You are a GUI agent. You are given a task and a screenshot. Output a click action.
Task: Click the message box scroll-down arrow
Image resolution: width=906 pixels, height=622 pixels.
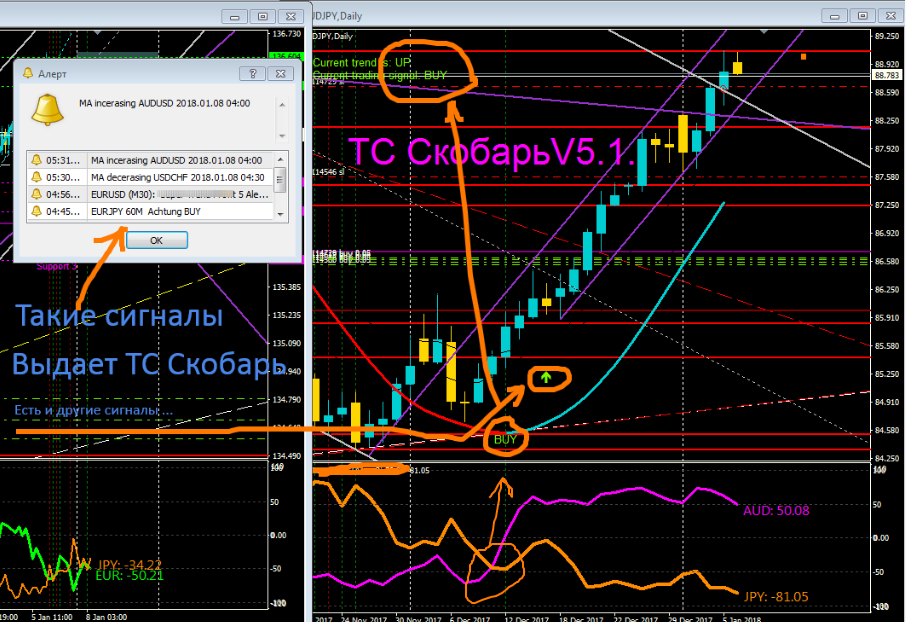(282, 136)
